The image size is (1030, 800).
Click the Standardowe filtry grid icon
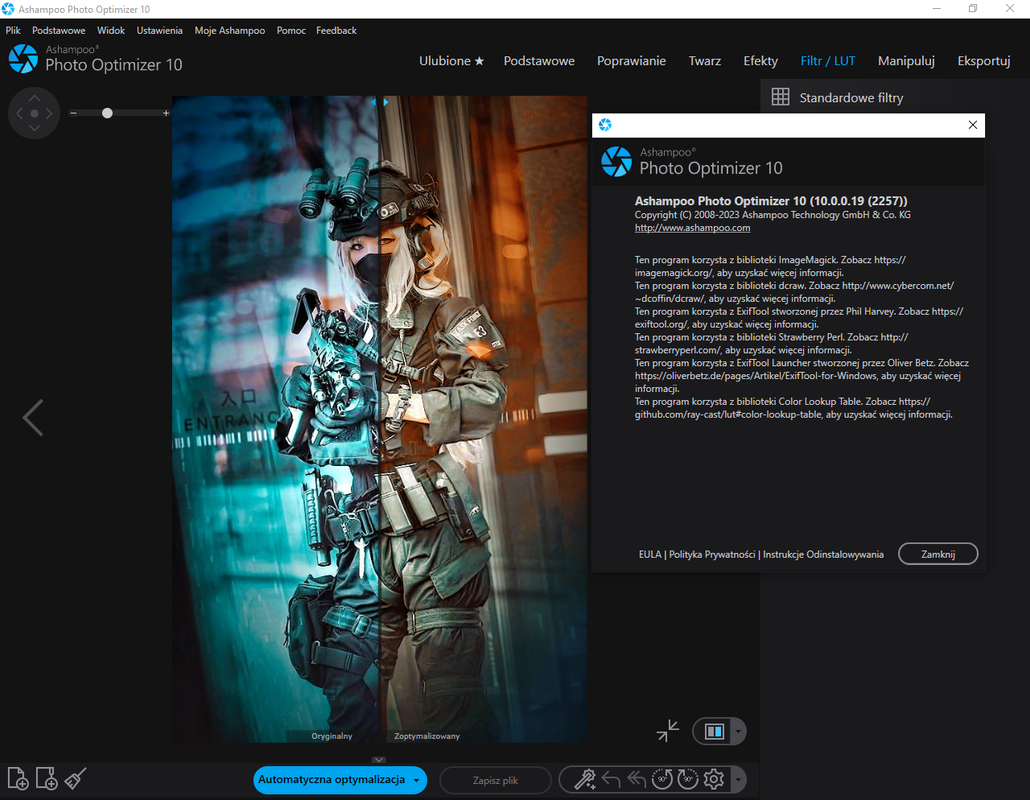tap(780, 97)
